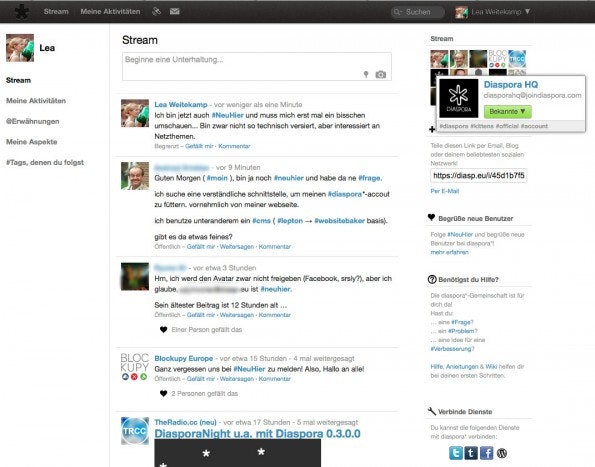This screenshot has width=595, height=467.
Task: Open Meine Aktivitäten in top navigation
Action: pyautogui.click(x=110, y=11)
